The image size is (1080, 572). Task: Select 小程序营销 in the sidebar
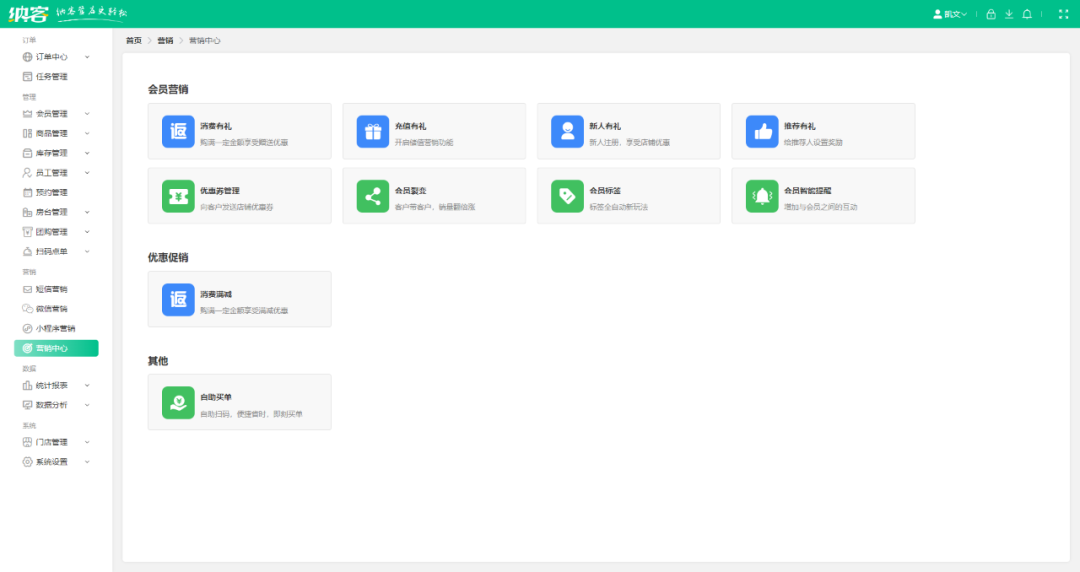56,329
